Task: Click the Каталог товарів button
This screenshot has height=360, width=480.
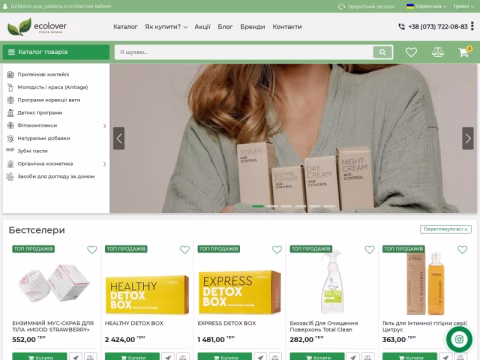Action: point(56,52)
